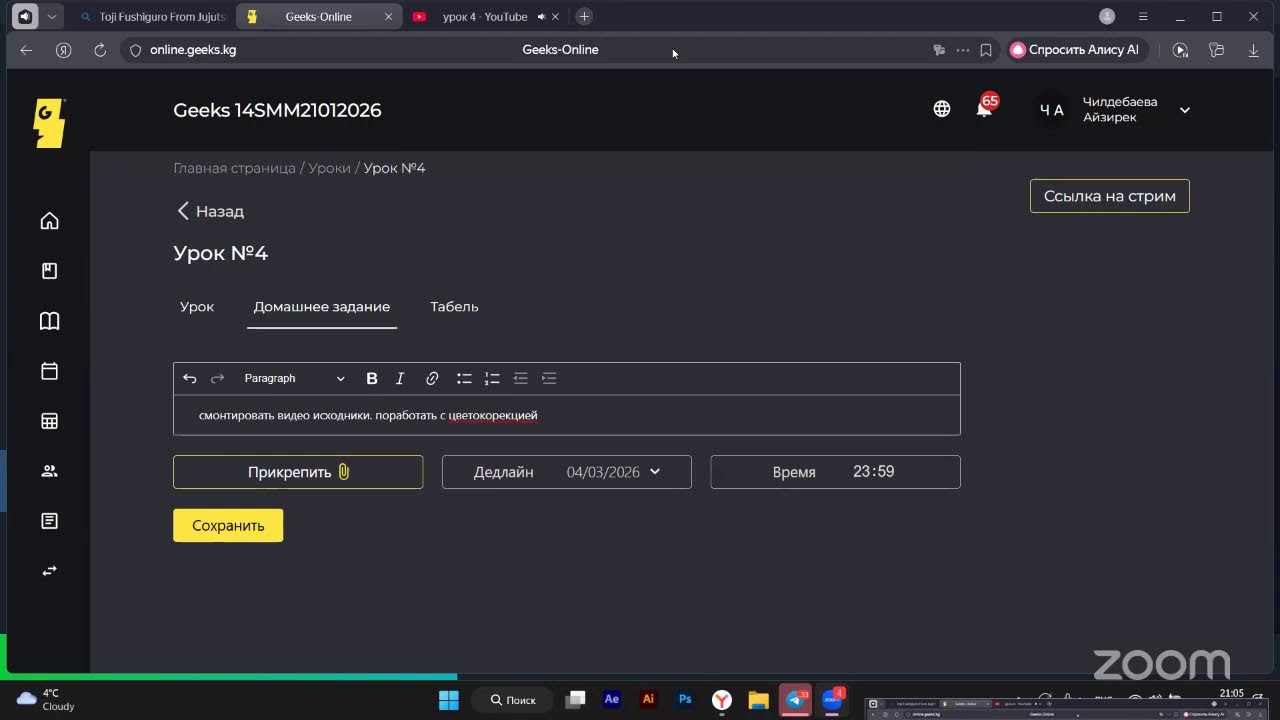The image size is (1280, 720).
Task: Switch to урок 4 - YouTube tab
Action: 484,16
